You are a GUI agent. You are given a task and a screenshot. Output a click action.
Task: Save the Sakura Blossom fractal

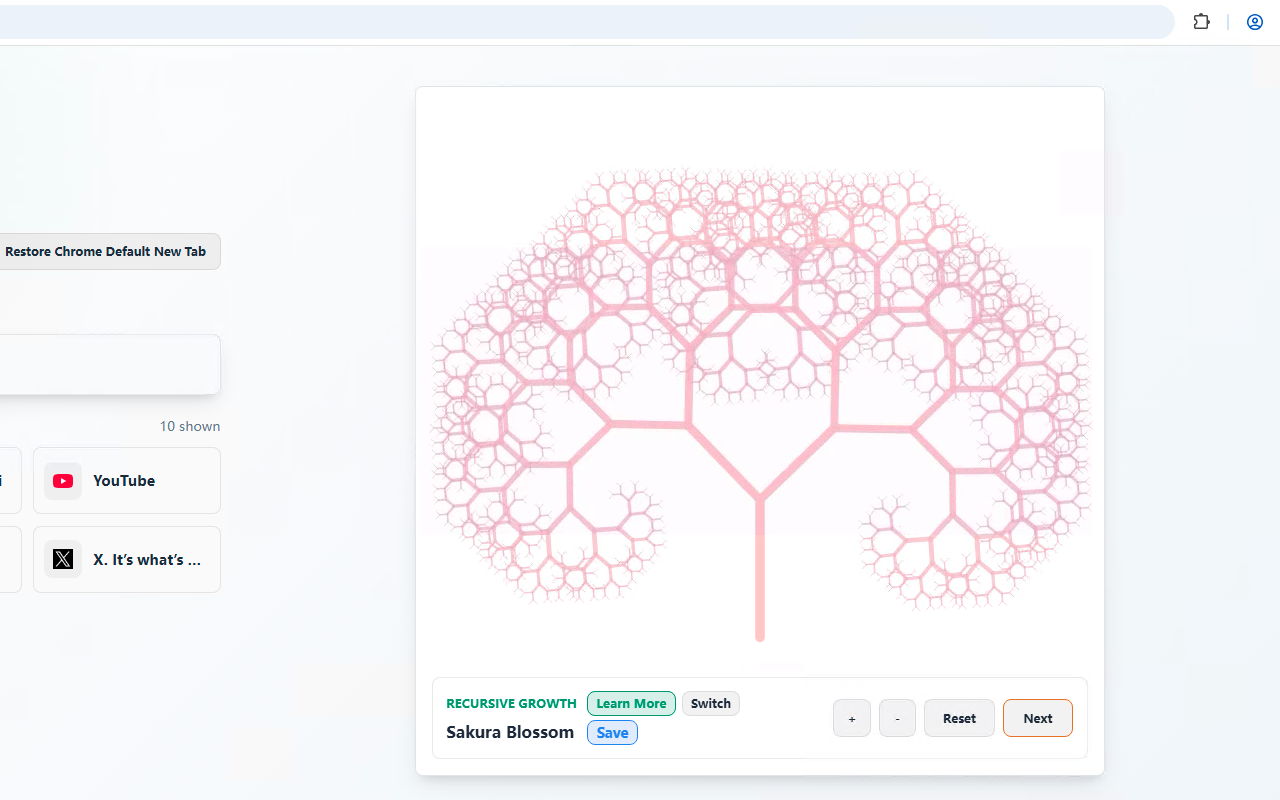(x=612, y=733)
